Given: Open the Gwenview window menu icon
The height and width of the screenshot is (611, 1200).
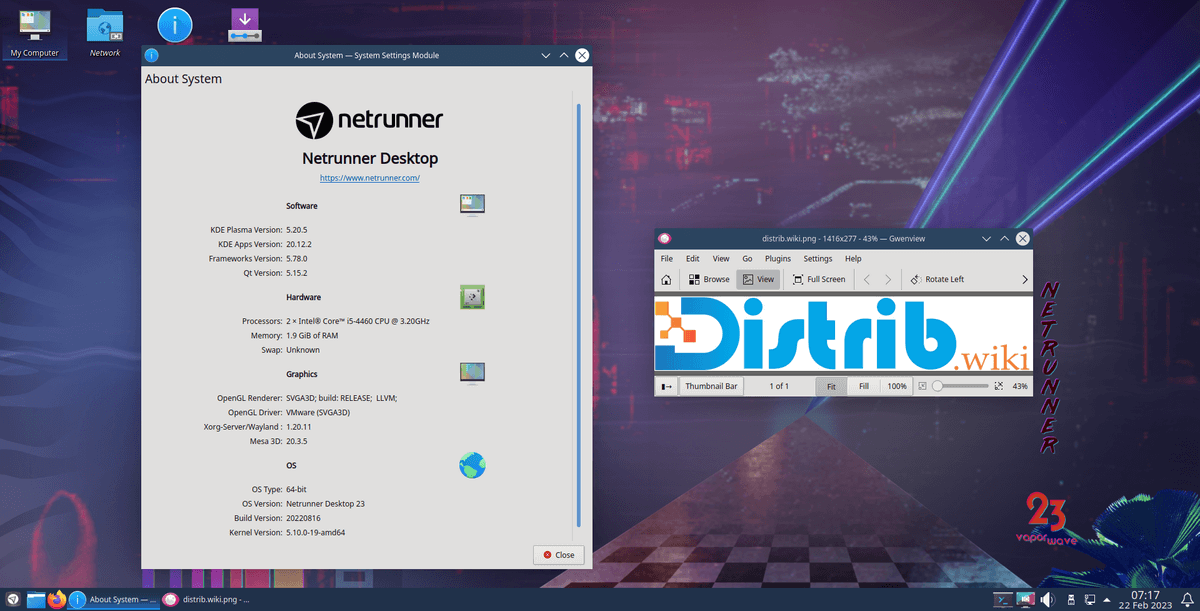Looking at the screenshot, I should [x=666, y=238].
